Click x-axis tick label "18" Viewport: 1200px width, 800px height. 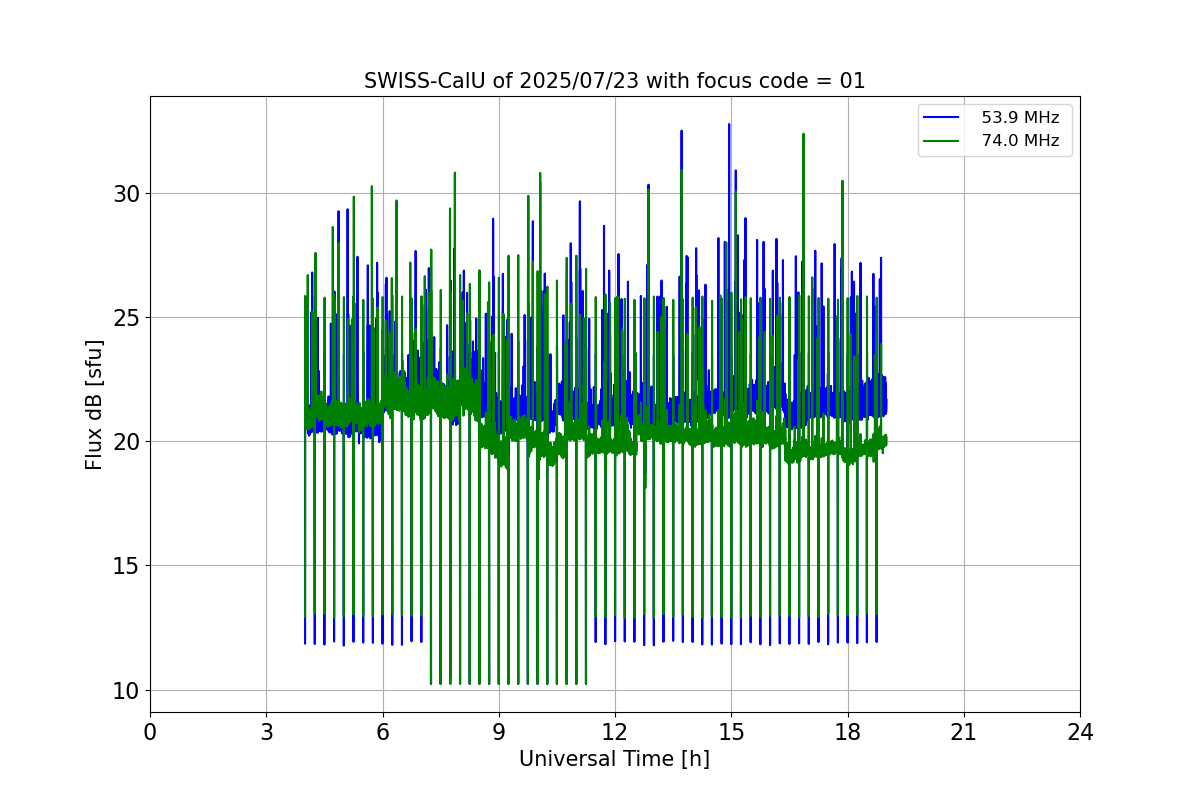pos(847,732)
